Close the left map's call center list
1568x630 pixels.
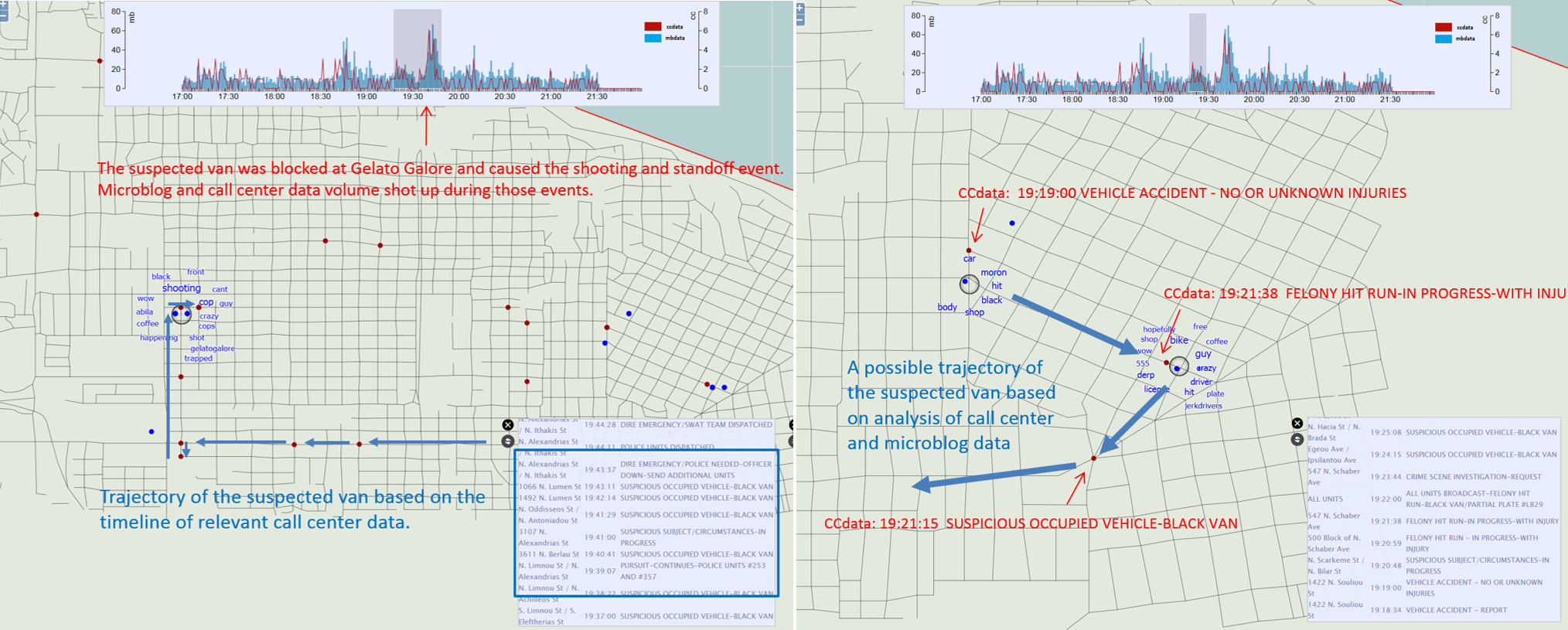click(x=508, y=425)
